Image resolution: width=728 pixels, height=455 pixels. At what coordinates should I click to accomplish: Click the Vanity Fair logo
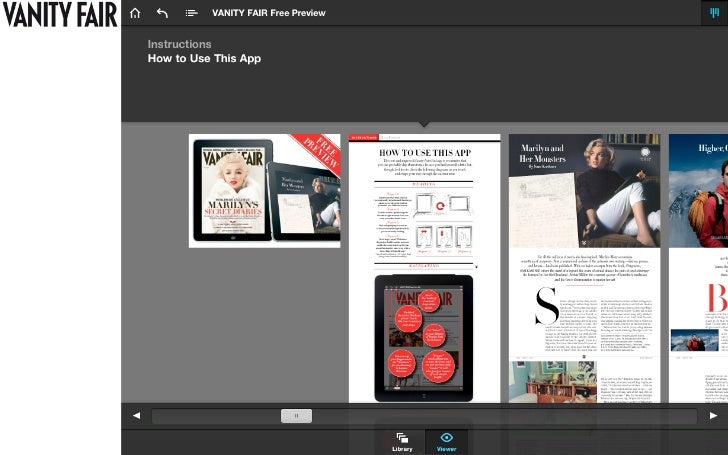(x=60, y=14)
